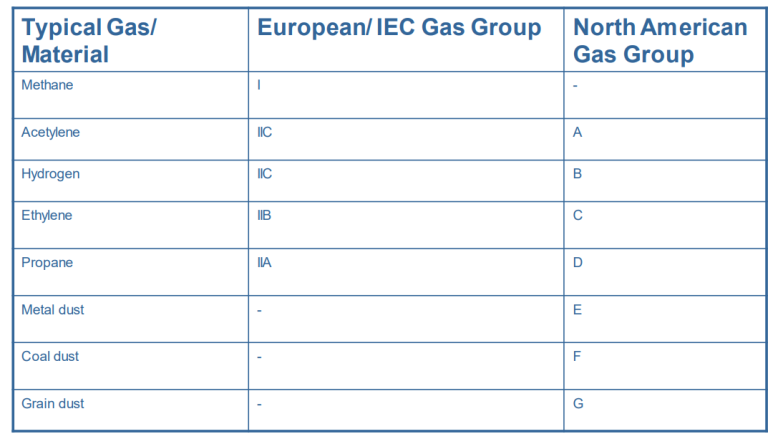The image size is (768, 434).
Task: Click the IIB value in Ethylene row
Action: 264,216
